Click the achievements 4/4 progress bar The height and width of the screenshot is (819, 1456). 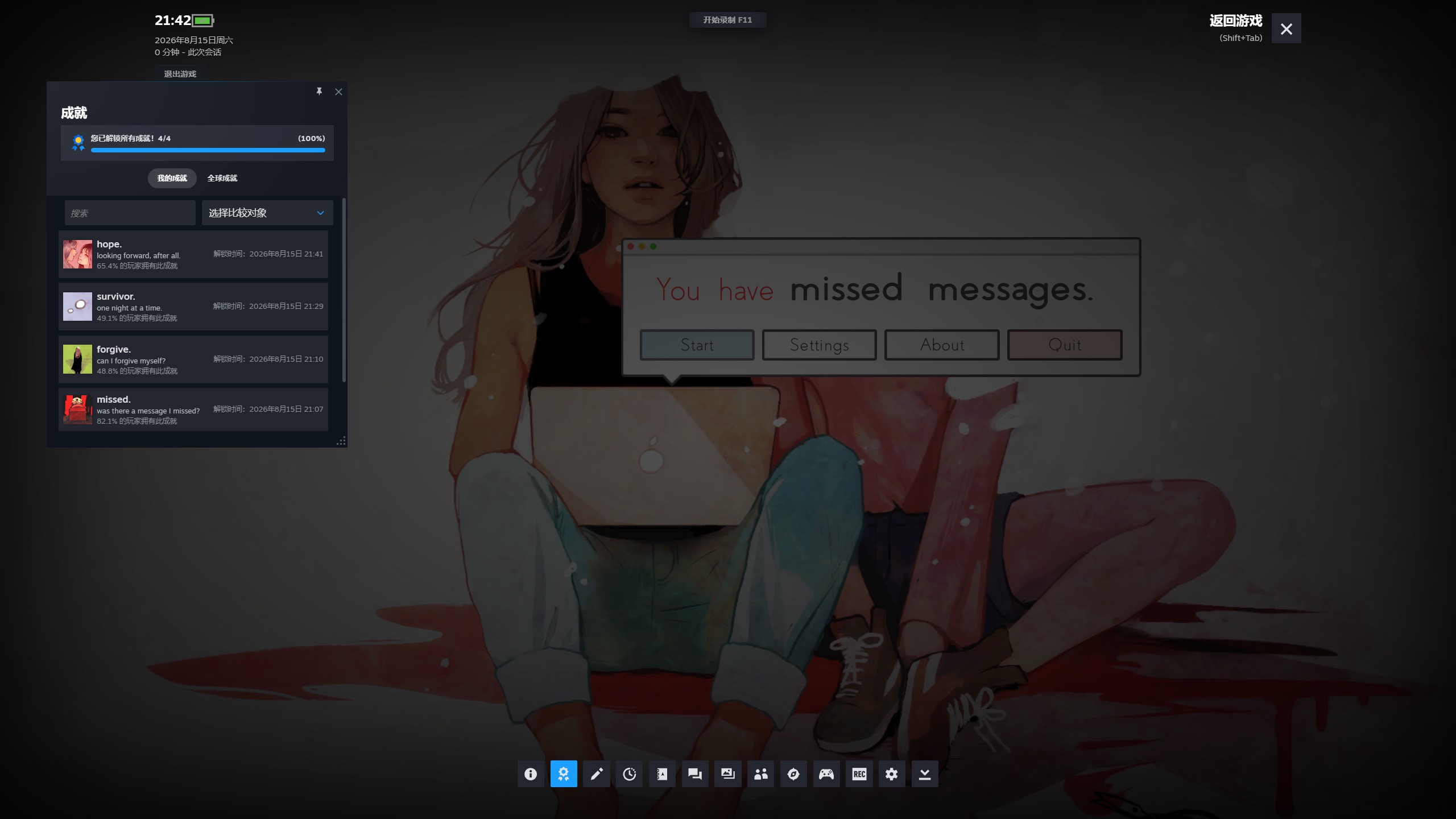pyautogui.click(x=208, y=150)
